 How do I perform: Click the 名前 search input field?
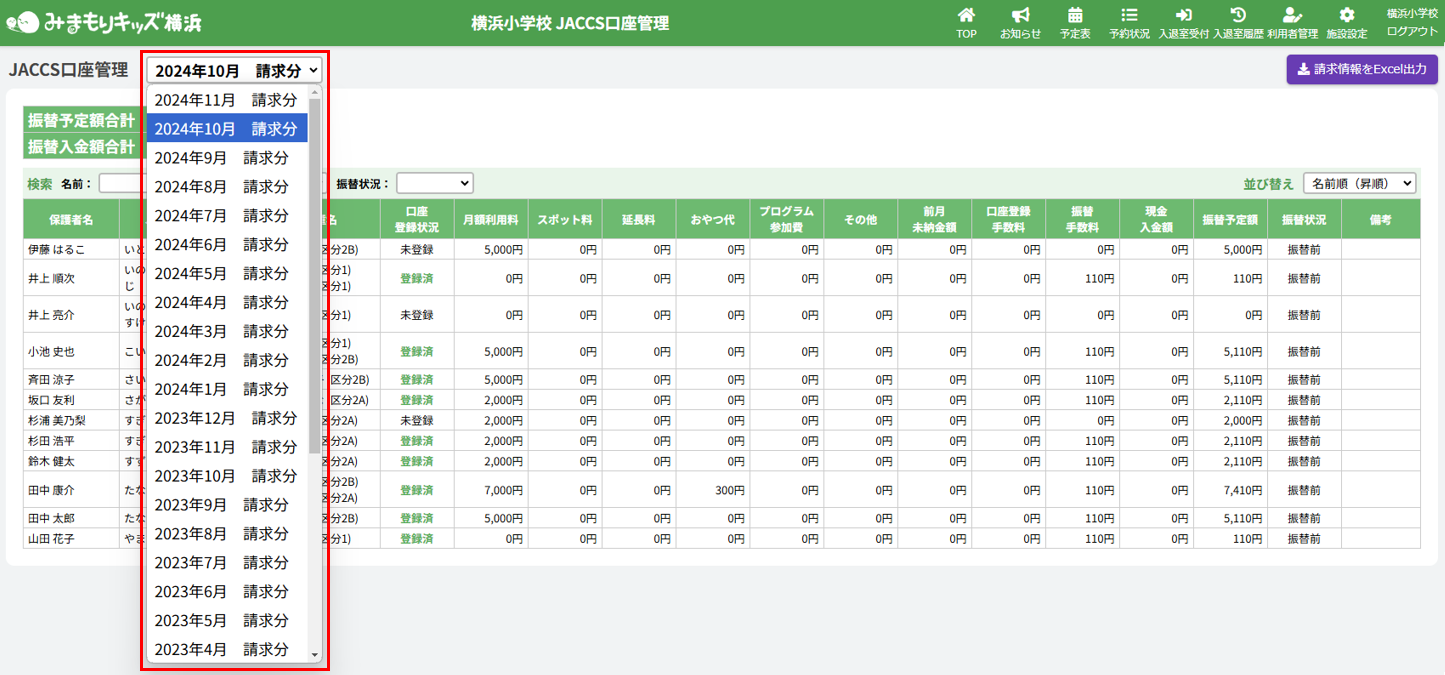[120, 183]
